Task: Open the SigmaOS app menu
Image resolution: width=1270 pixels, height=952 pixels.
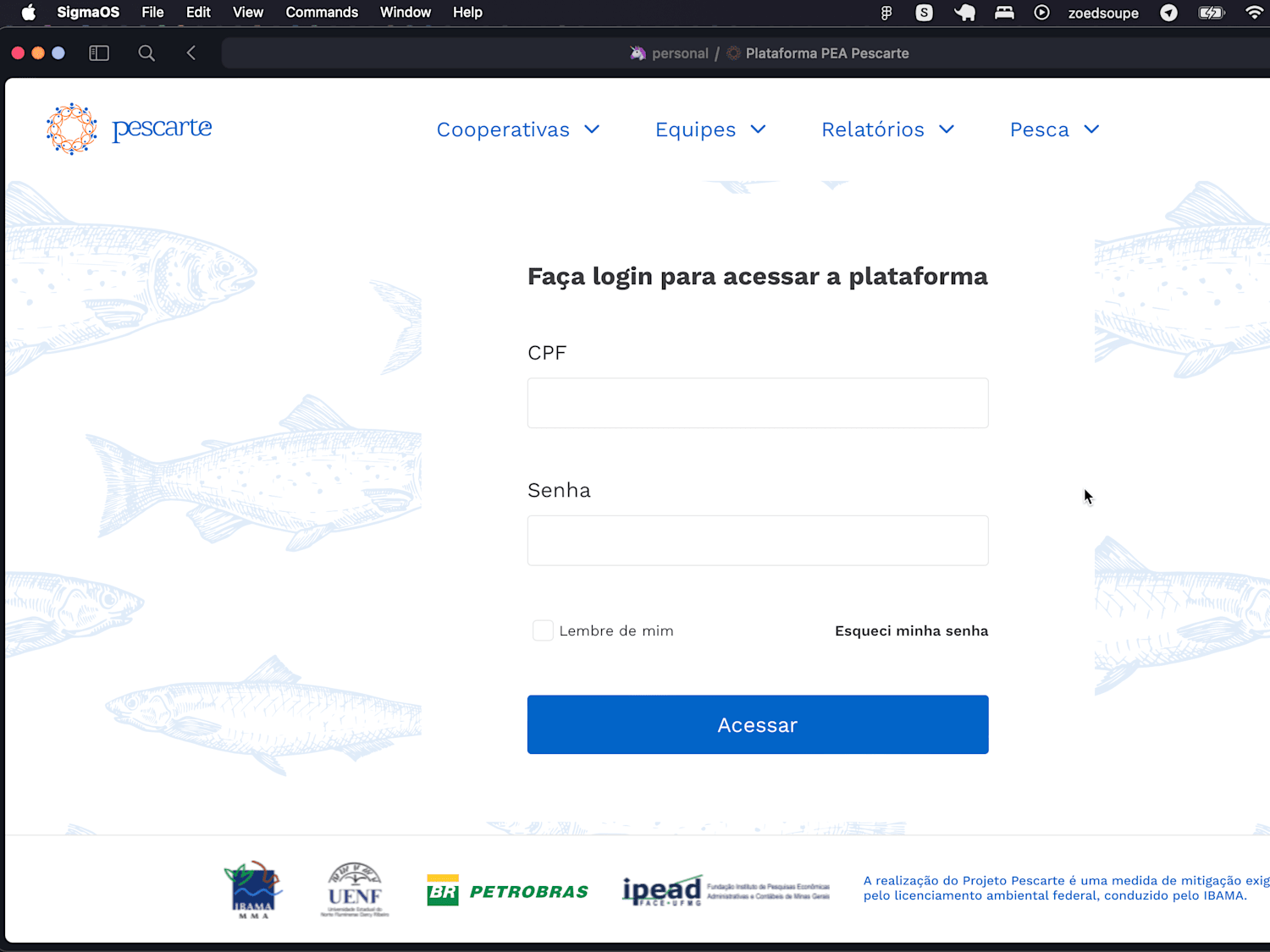Action: tap(88, 13)
